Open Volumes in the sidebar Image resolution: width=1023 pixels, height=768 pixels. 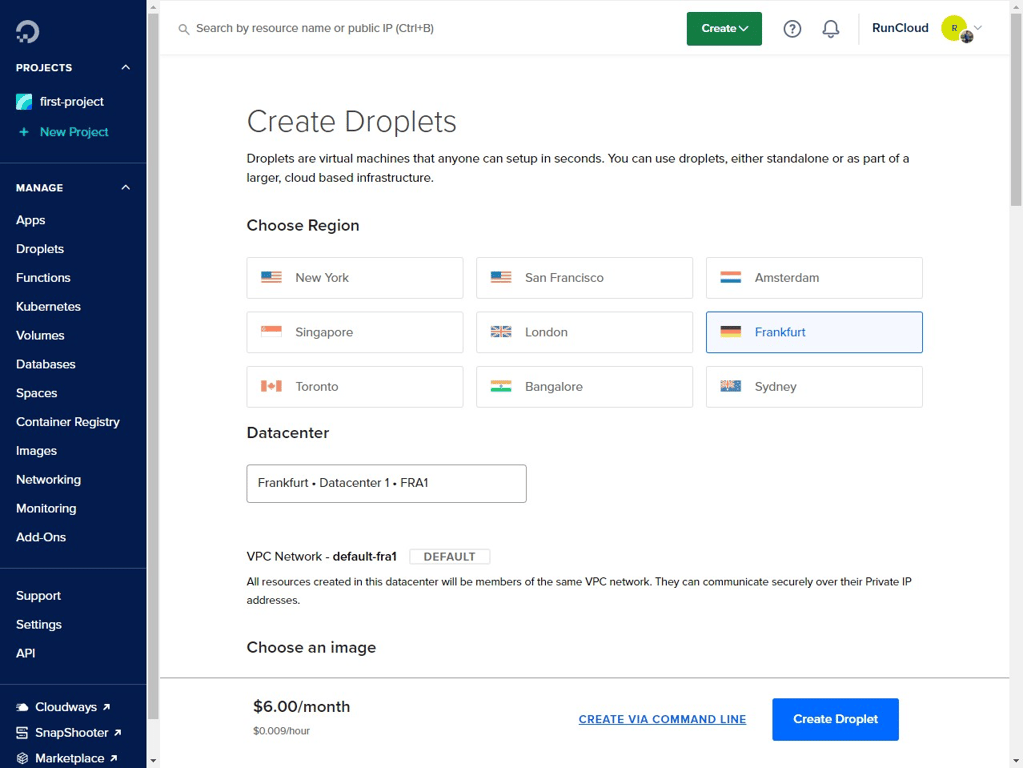[x=40, y=335]
